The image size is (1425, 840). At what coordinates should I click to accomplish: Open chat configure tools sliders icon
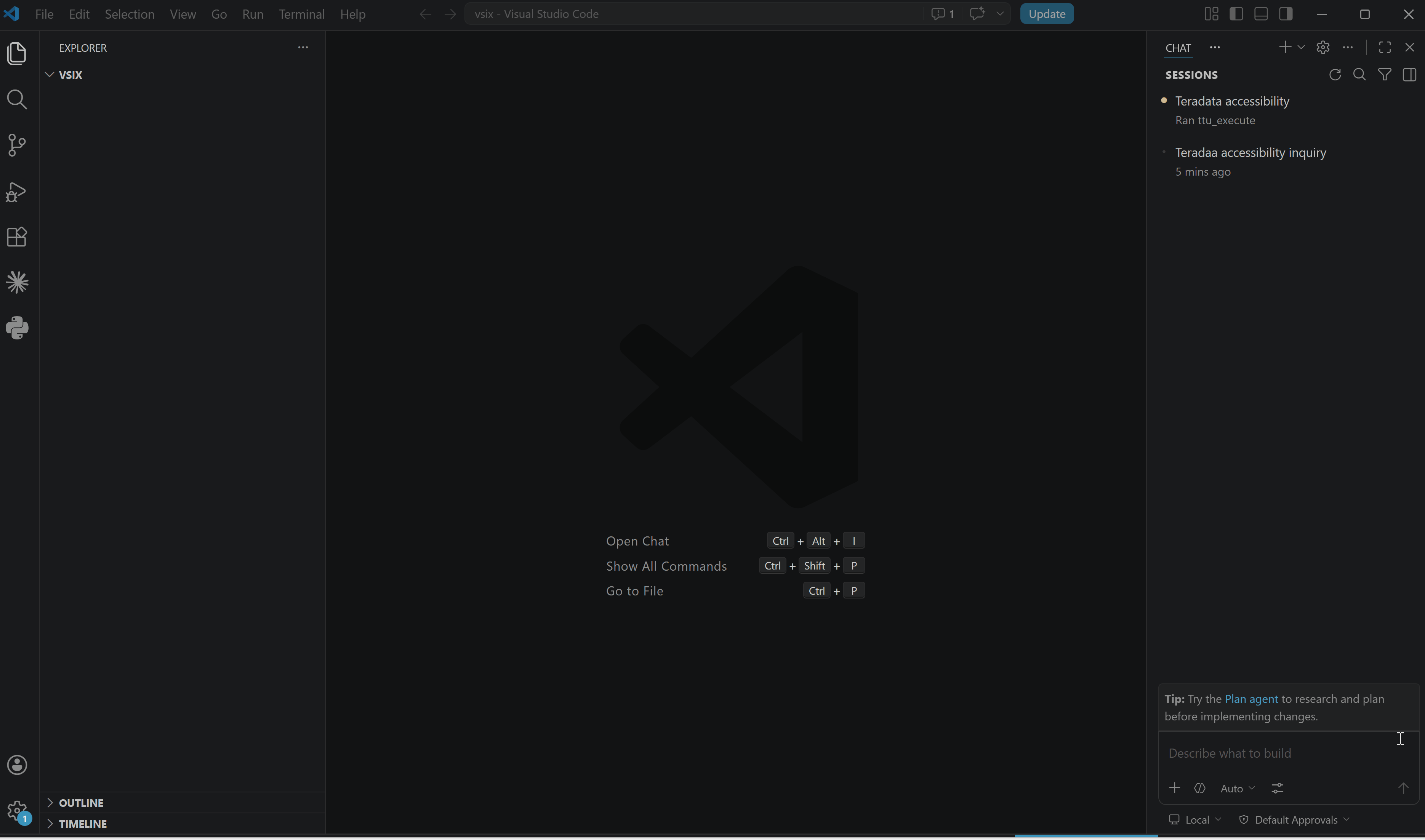click(1277, 788)
